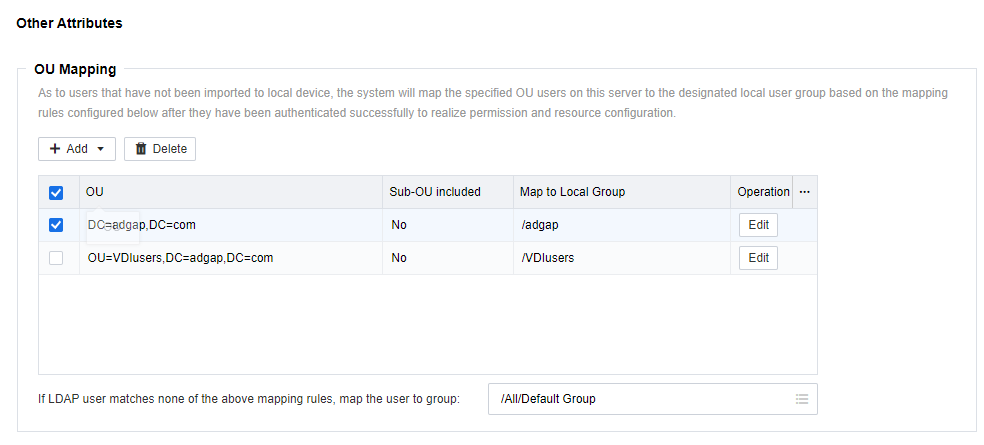Image resolution: width=984 pixels, height=445 pixels.
Task: Click the Map to Local Group header
Action: [x=572, y=192]
